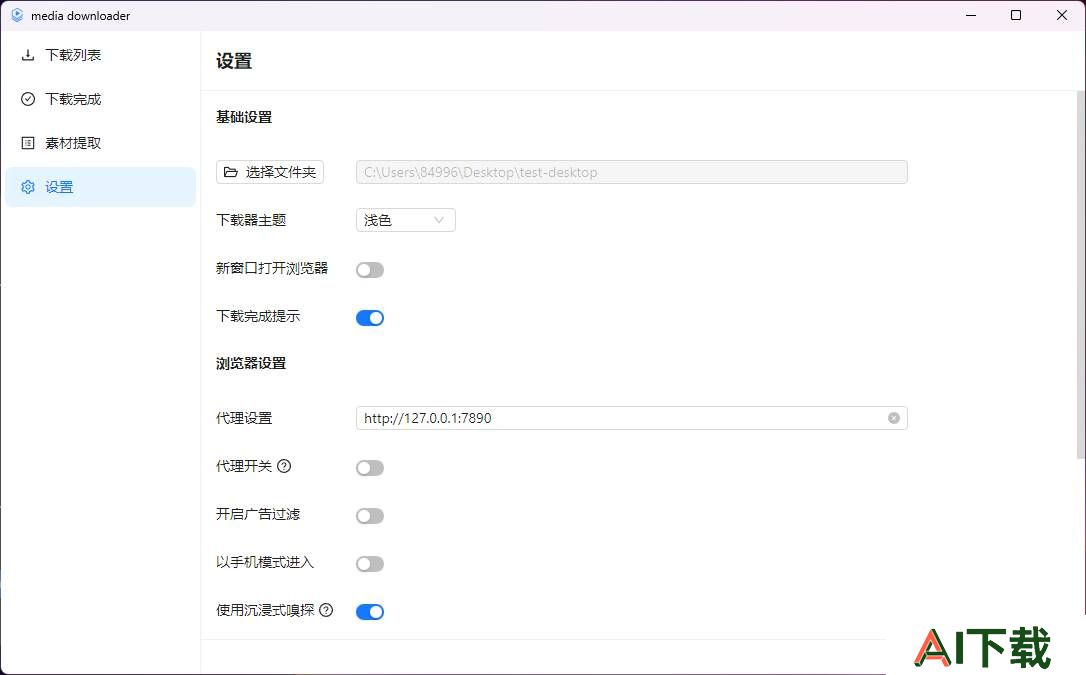Viewport: 1086px width, 675px height.
Task: Click the 浏览器设置 section heading
Action: [x=251, y=363]
